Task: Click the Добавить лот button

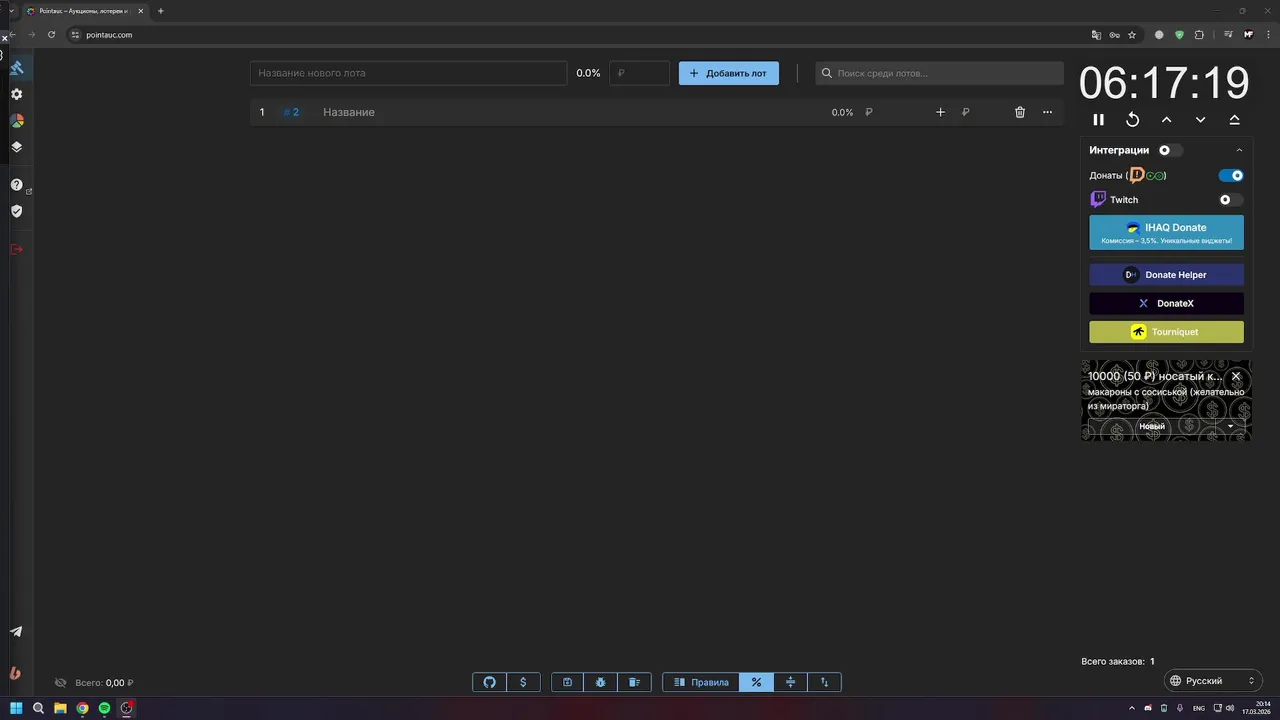Action: pos(729,73)
